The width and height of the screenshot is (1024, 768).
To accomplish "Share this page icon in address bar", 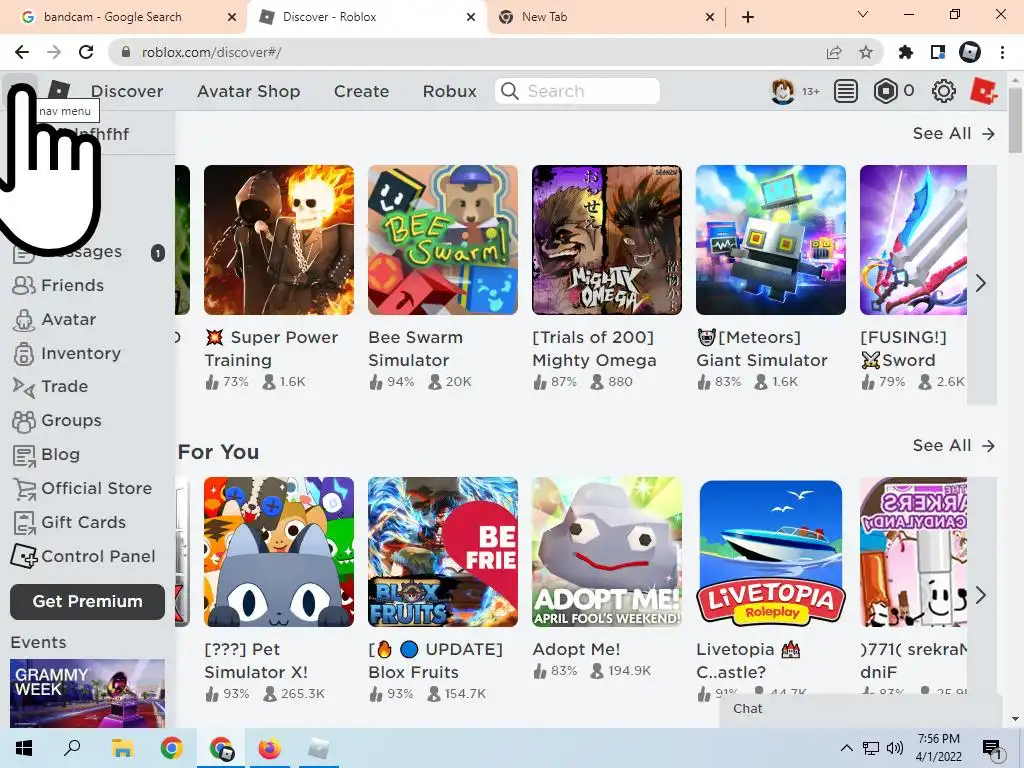I will click(x=834, y=52).
